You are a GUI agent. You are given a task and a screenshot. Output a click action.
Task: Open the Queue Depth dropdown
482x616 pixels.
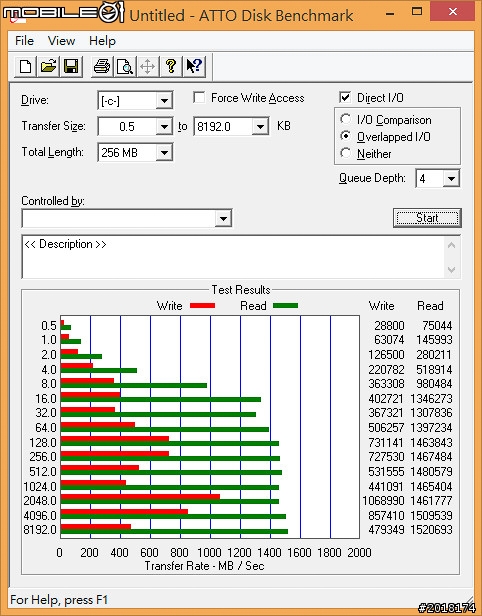451,179
